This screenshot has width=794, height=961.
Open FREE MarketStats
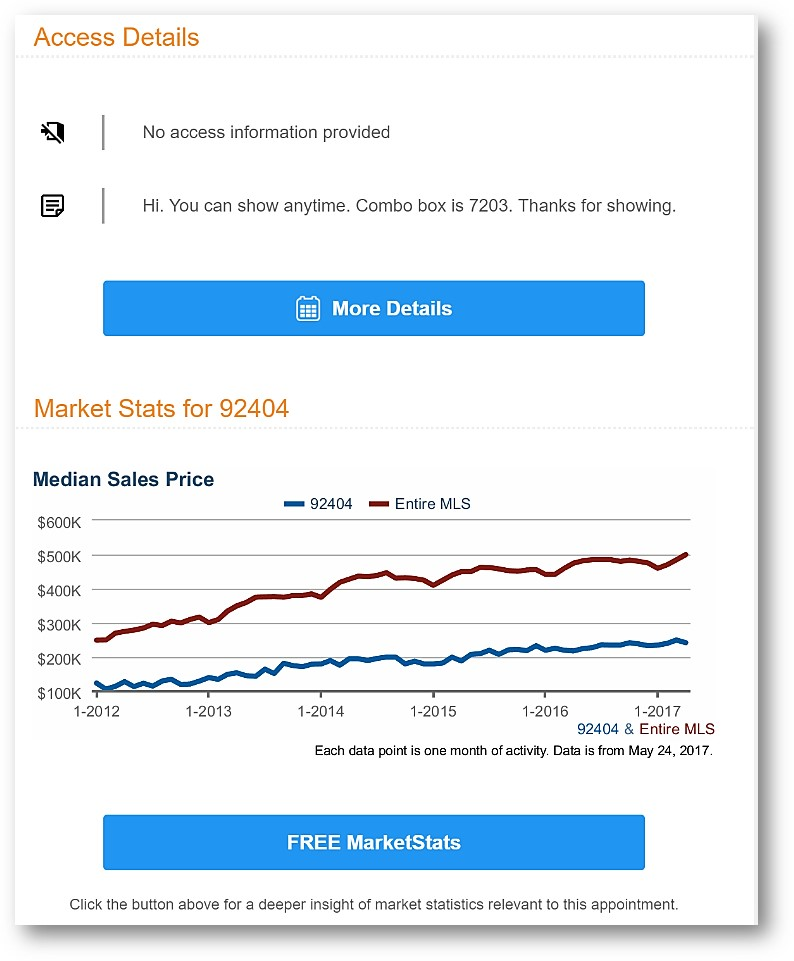(374, 842)
